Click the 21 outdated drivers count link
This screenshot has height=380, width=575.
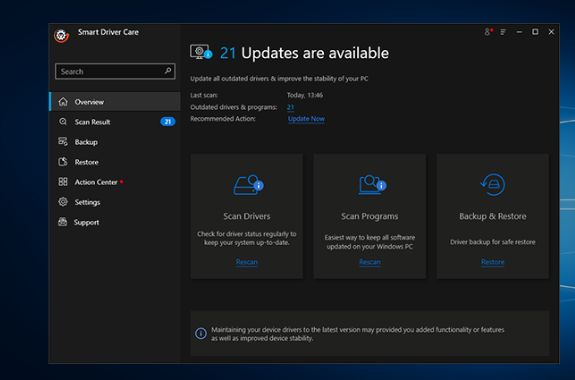[290, 107]
